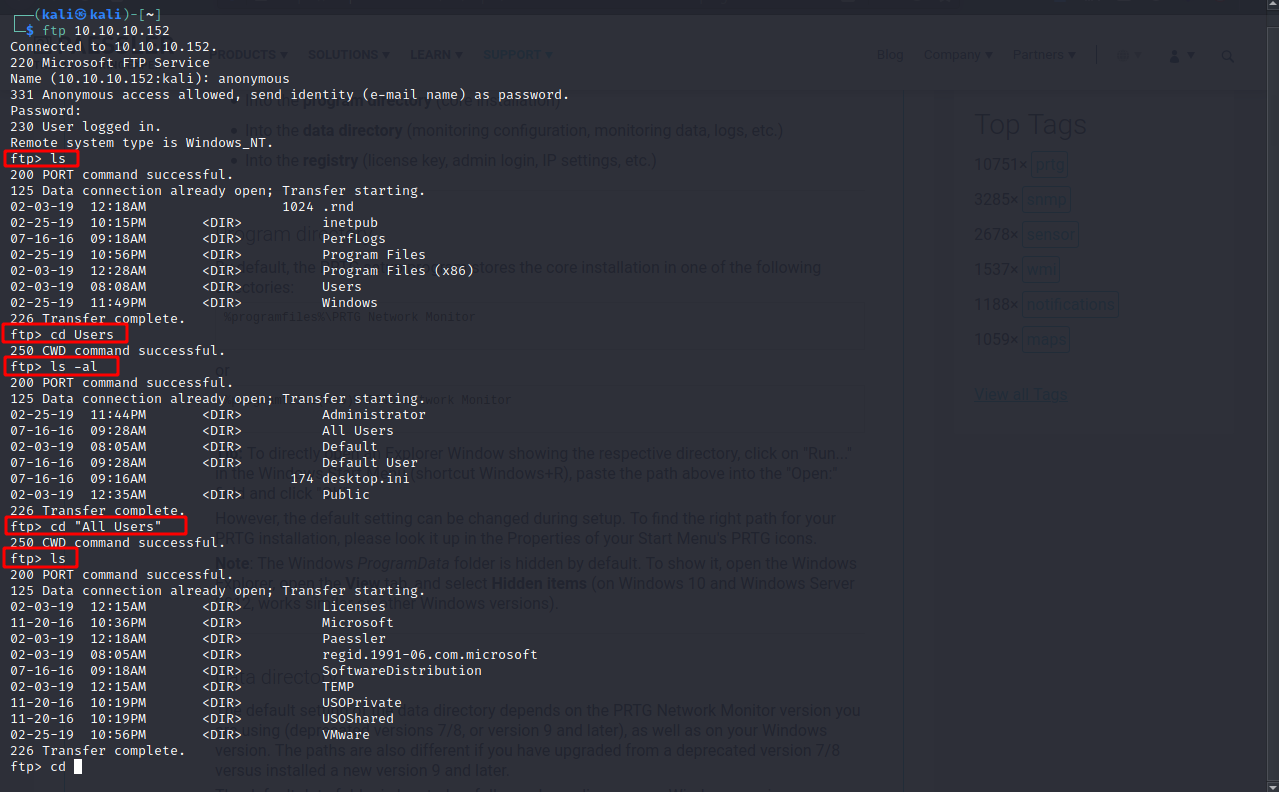Click the 'SoftwareDistribution' directory name
The image size is (1279, 792).
pos(402,671)
